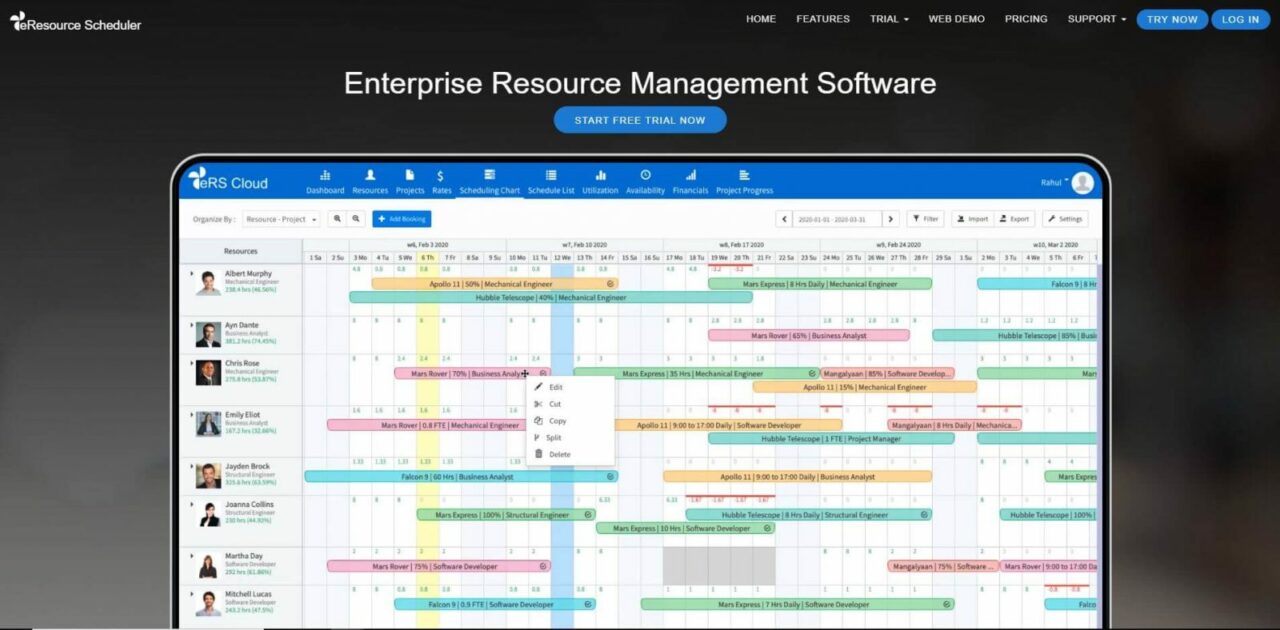1280x630 pixels.
Task: Go to previous date range arrow
Action: click(x=785, y=219)
